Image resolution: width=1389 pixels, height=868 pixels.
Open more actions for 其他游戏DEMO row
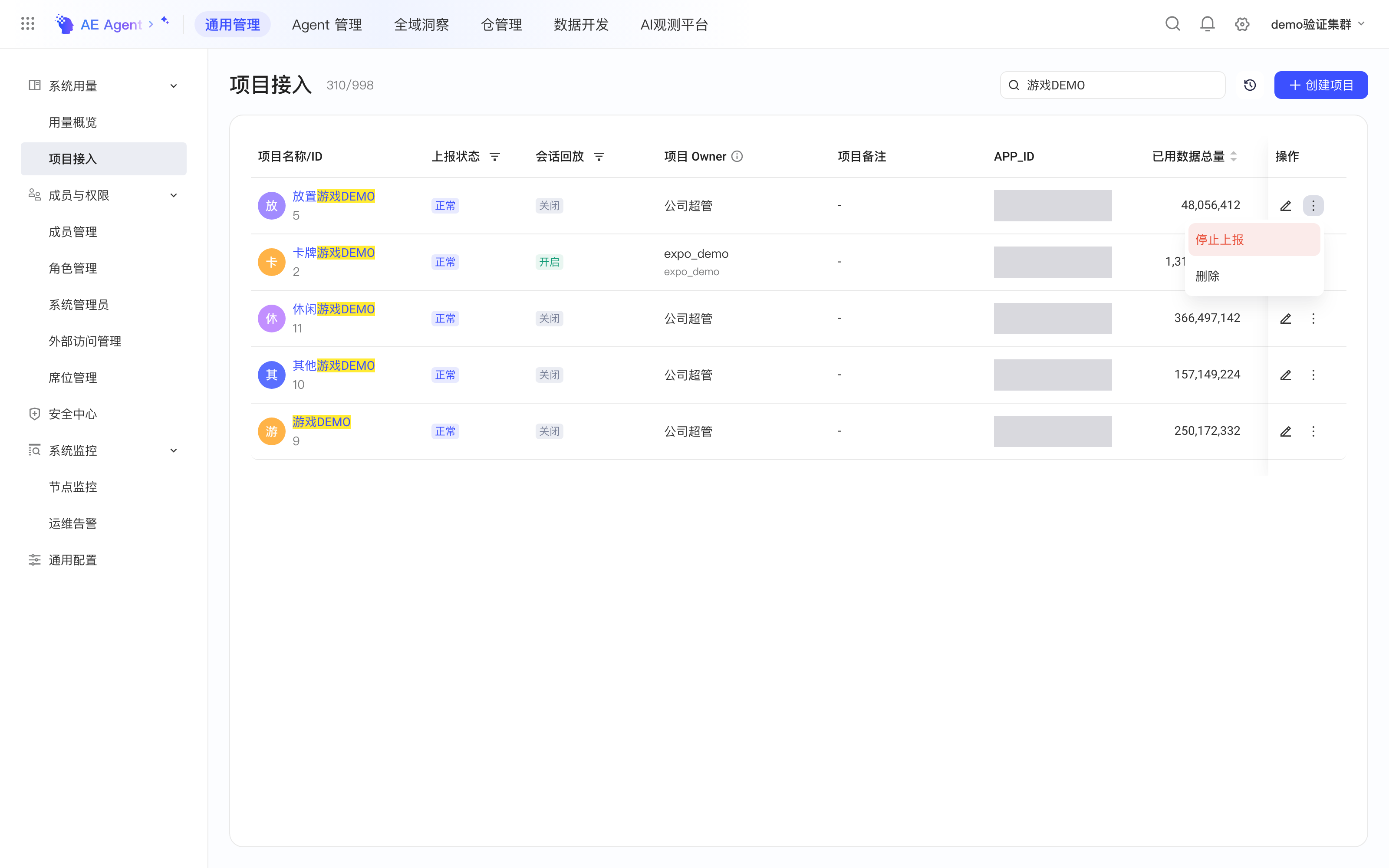click(x=1313, y=375)
